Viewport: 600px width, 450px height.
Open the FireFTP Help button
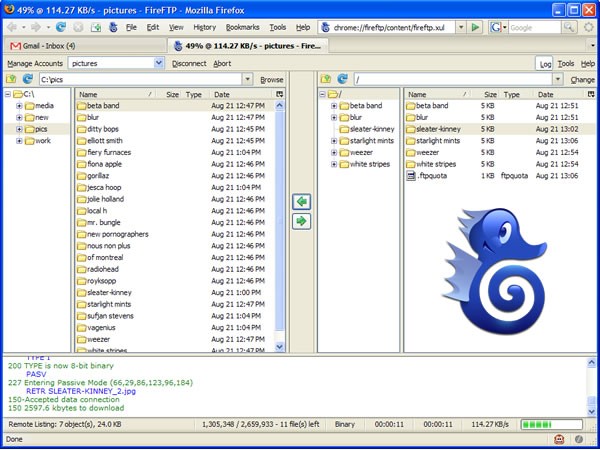coord(588,64)
